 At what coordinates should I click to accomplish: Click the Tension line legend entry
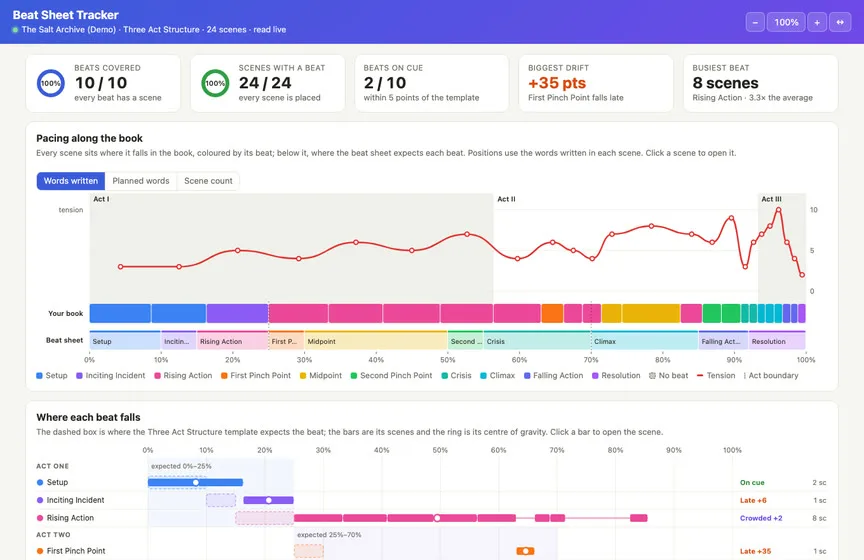point(716,375)
